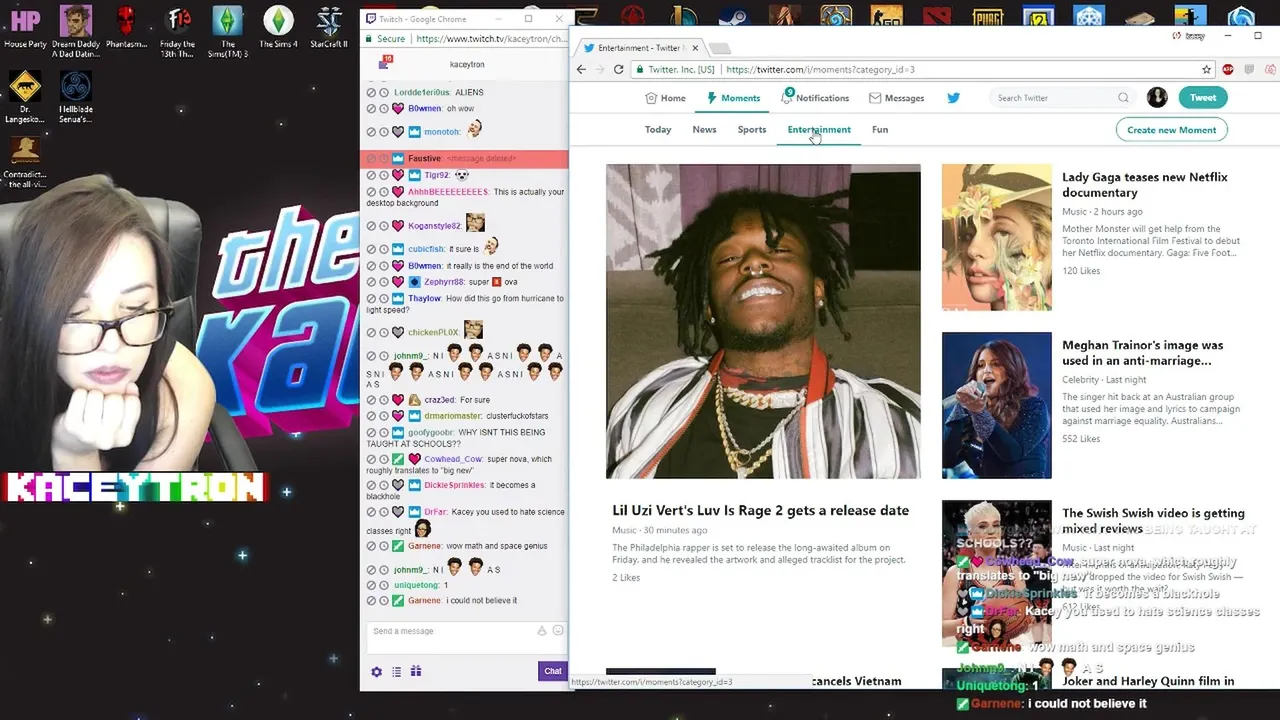
Task: Open Swish Swish video mixed reviews link
Action: pyautogui.click(x=1153, y=521)
